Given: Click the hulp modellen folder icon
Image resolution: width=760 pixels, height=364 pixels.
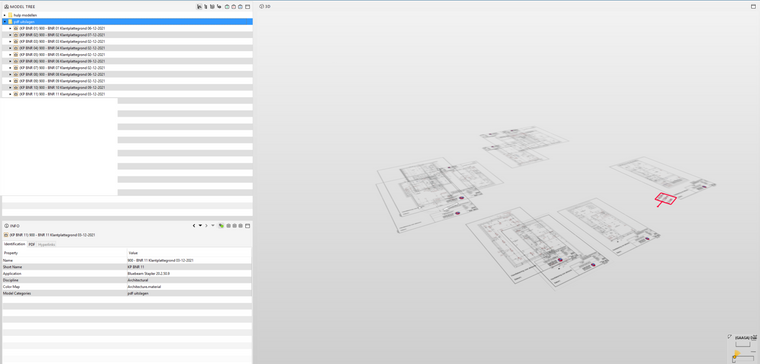Looking at the screenshot, I should (10, 15).
